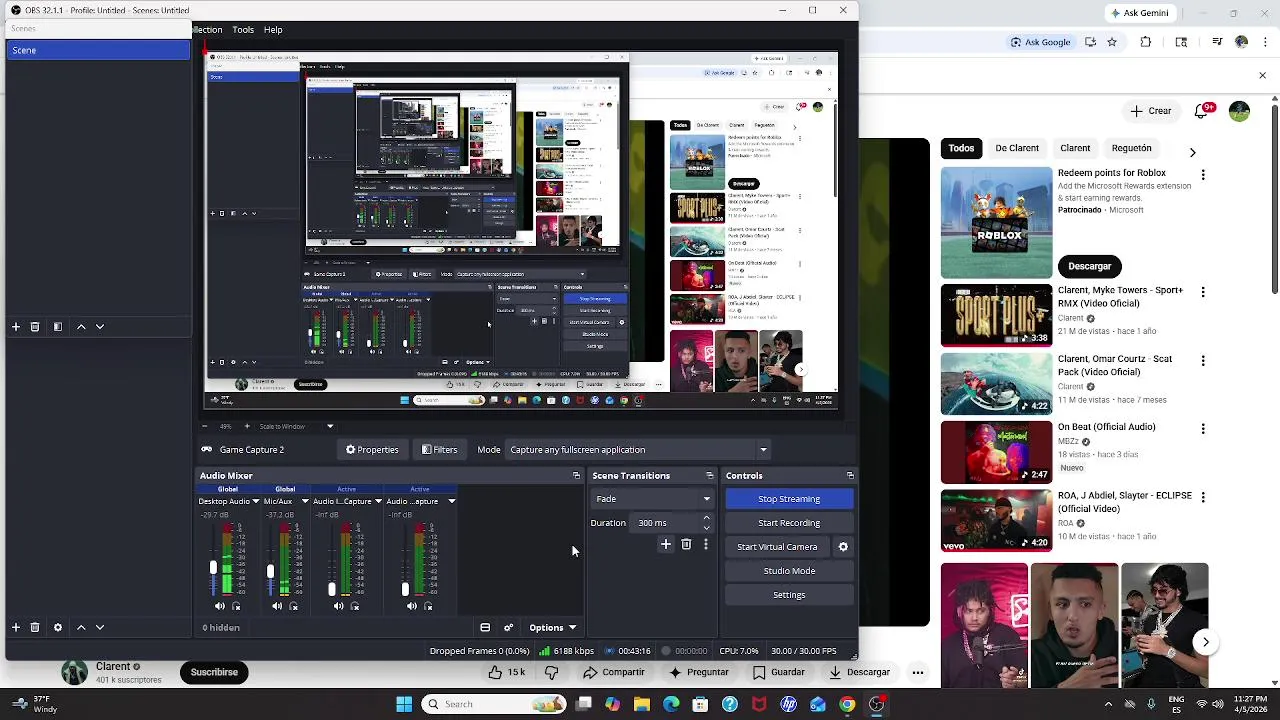Expand the Mic/Aux channel dropdown
The width and height of the screenshot is (1280, 720).
coord(305,501)
